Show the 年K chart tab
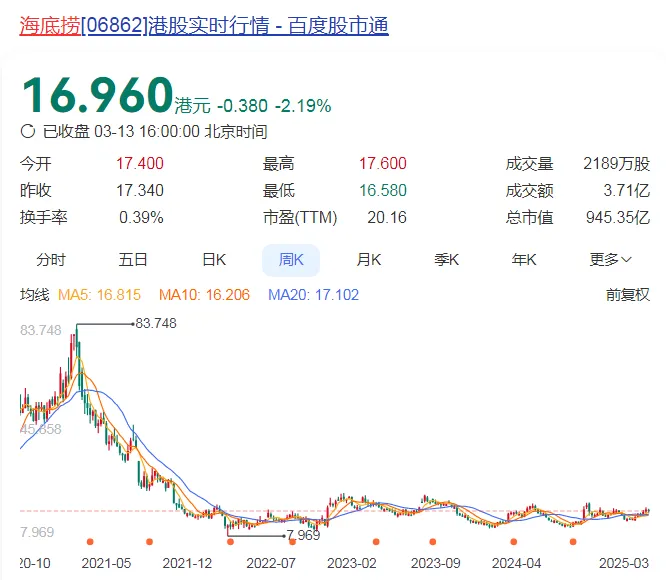The height and width of the screenshot is (580, 666). pyautogui.click(x=524, y=259)
